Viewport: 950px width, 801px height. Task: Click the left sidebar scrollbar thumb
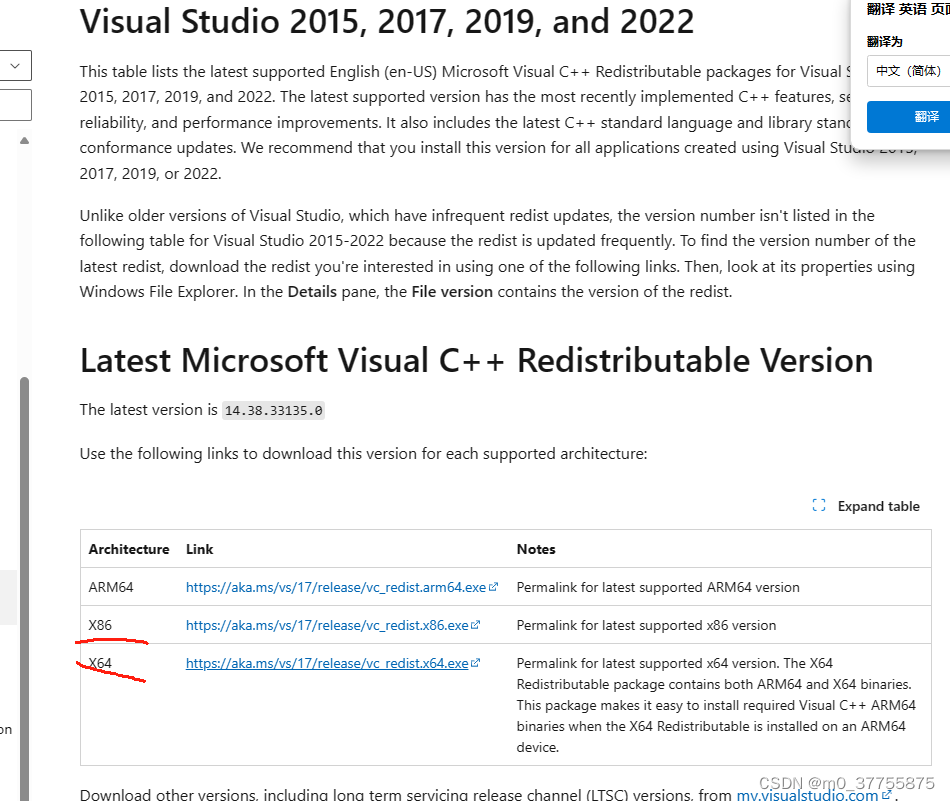pos(24,588)
